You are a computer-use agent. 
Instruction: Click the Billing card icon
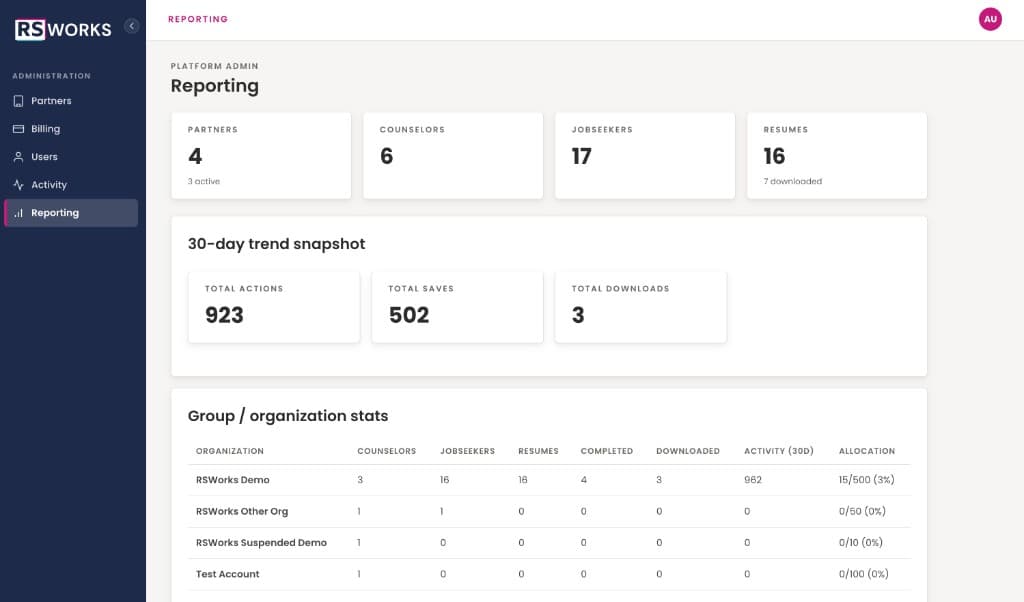click(x=18, y=129)
